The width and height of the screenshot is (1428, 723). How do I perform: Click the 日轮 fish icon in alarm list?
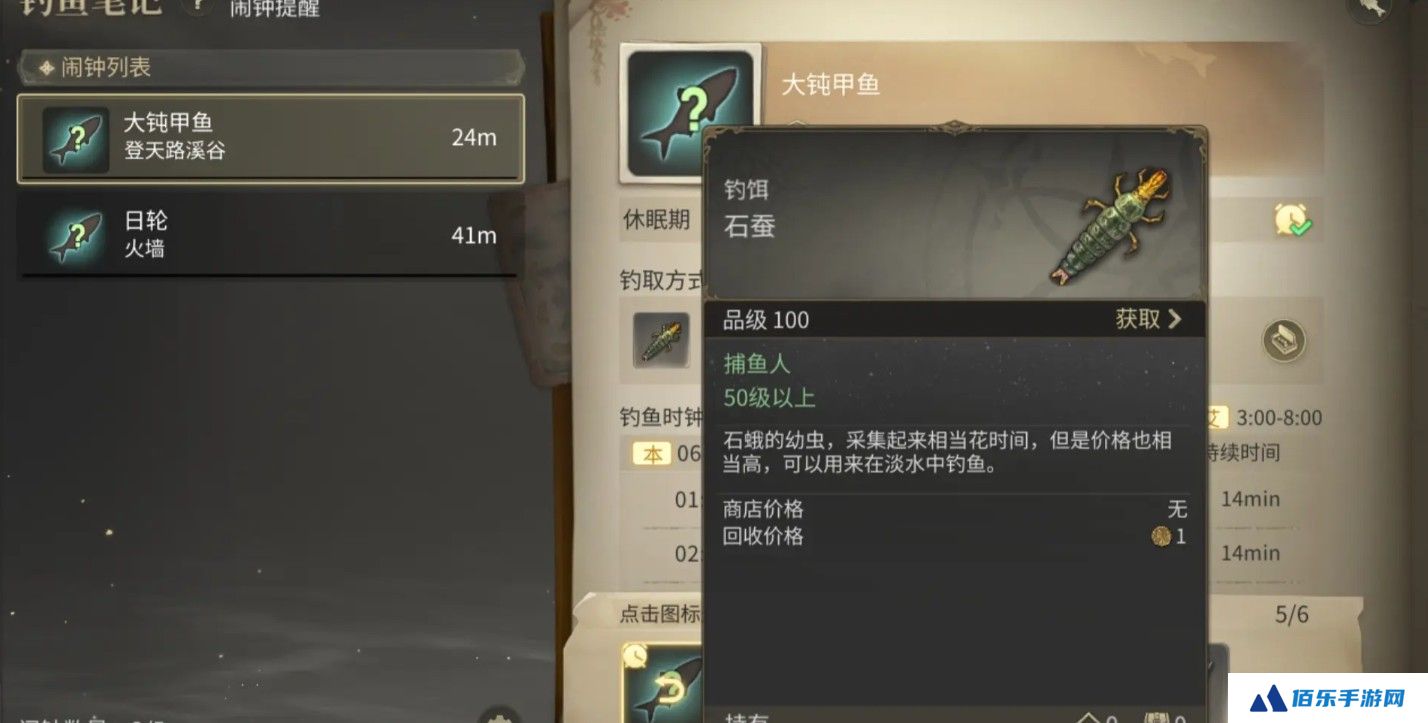tap(76, 236)
